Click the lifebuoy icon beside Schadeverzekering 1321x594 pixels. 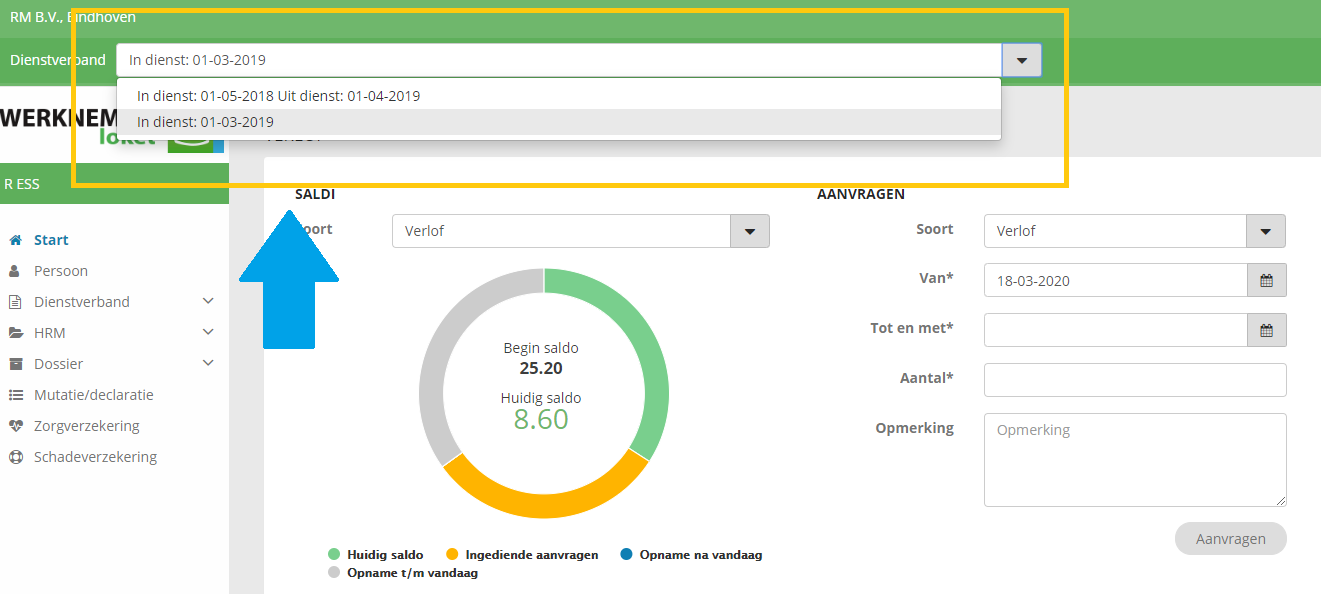coord(15,457)
